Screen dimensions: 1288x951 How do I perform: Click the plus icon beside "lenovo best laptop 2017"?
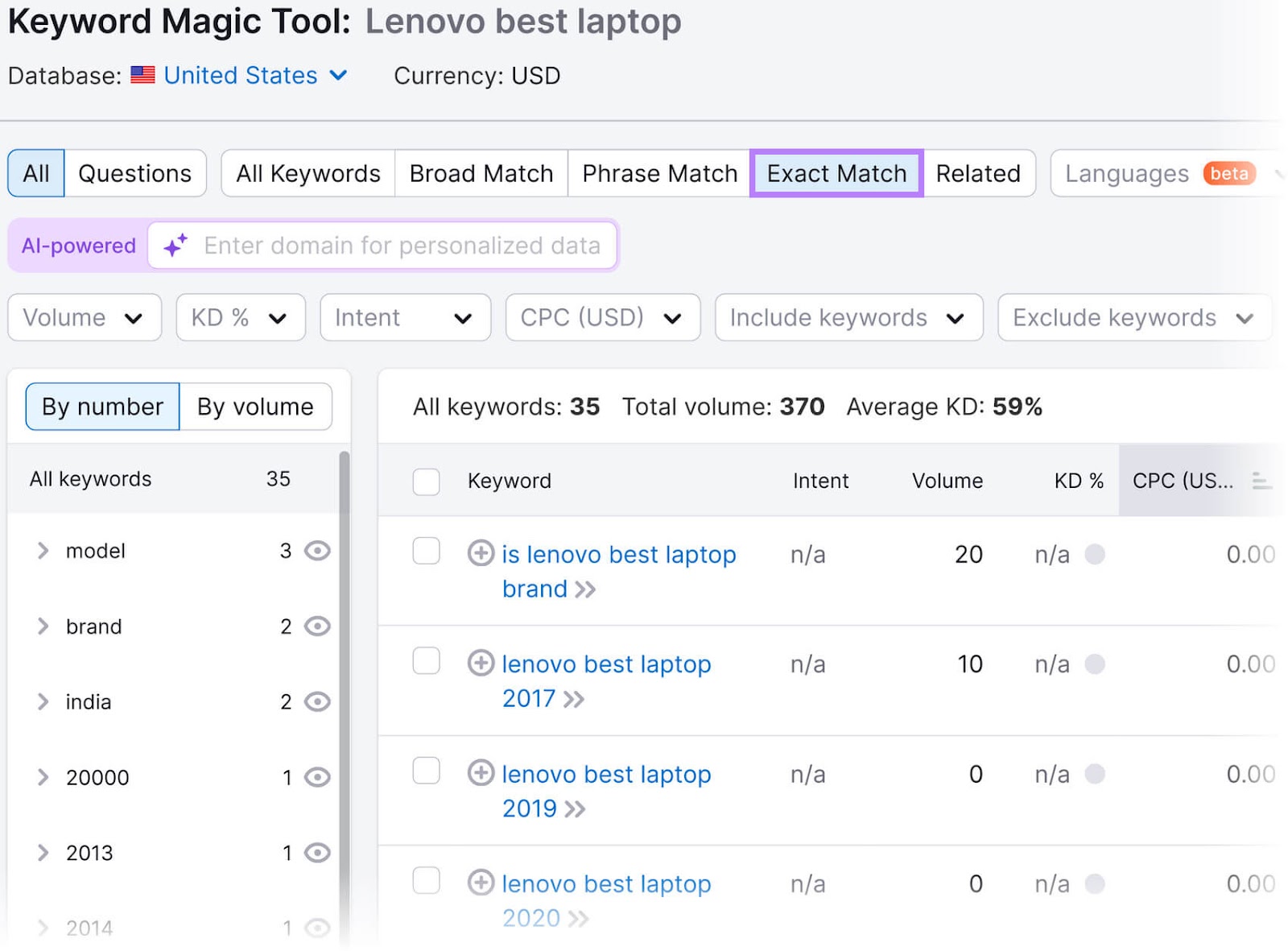coord(481,664)
